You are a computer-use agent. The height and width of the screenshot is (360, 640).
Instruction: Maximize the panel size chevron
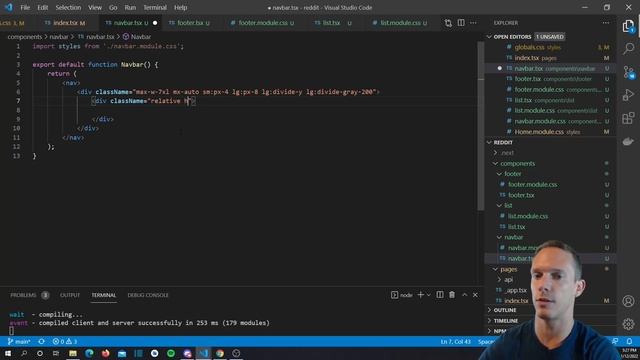tap(464, 295)
